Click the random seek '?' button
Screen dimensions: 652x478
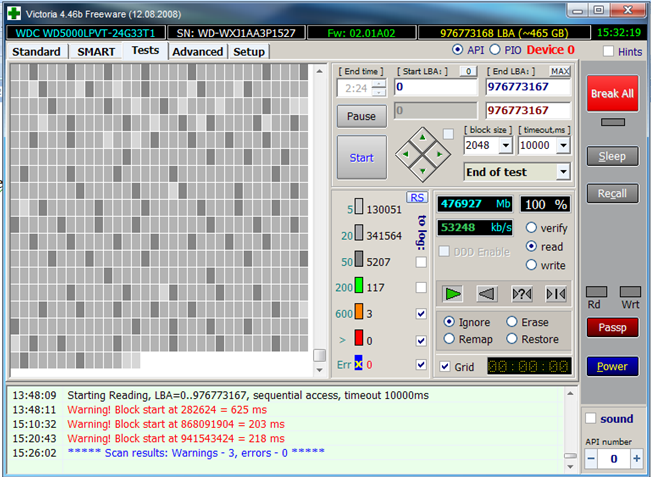[521, 294]
